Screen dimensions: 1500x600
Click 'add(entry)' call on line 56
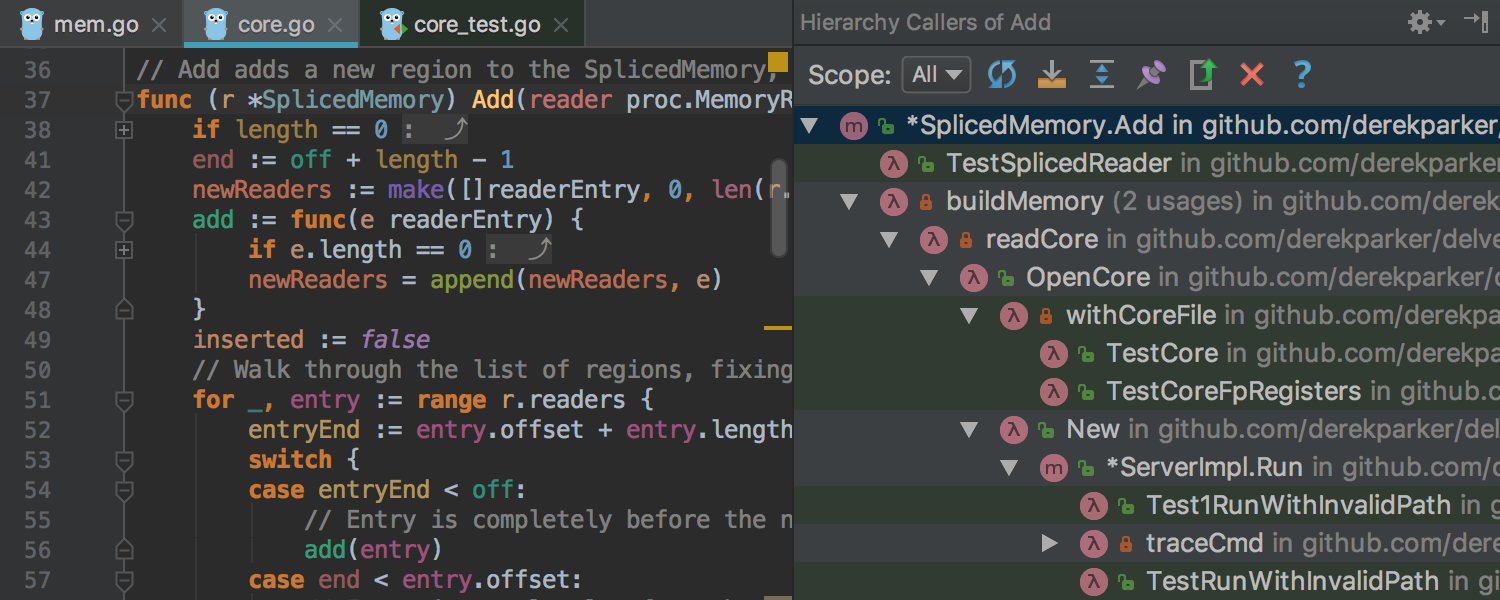(x=374, y=550)
